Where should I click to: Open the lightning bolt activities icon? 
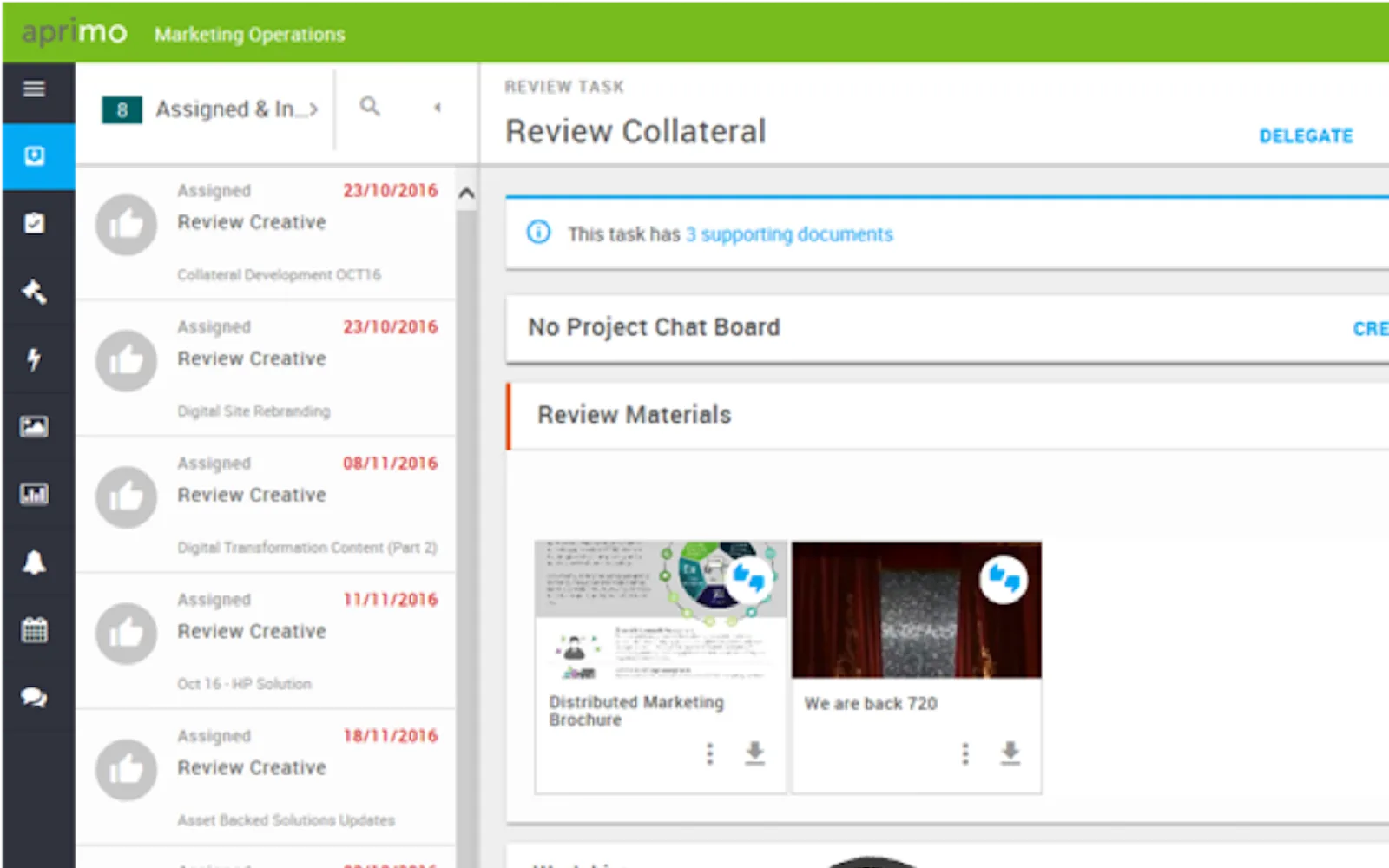coord(34,358)
